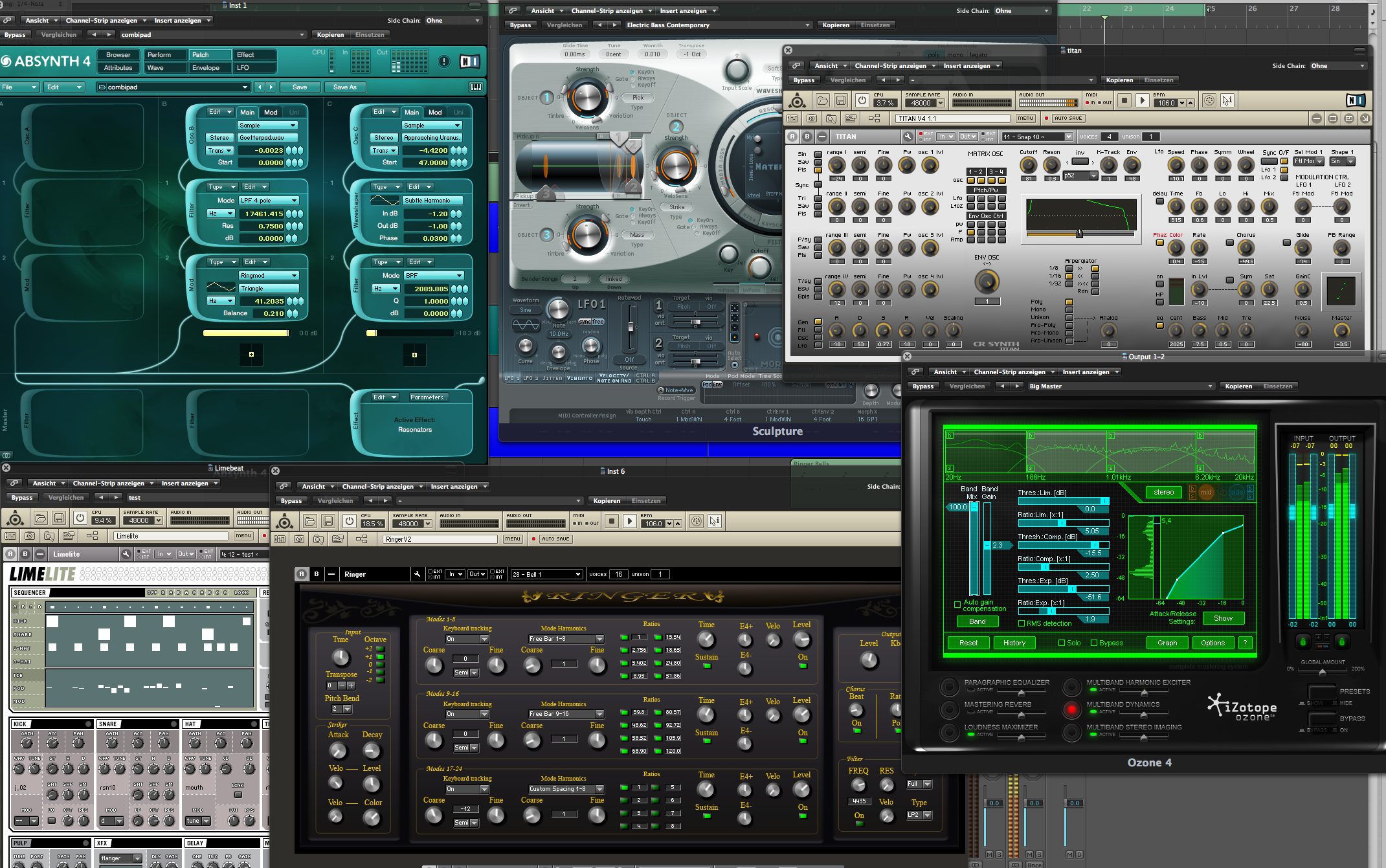Click Thresh.:Comp. [dB] slider in Ozone
Image resolution: width=1386 pixels, height=868 pixels.
tap(1063, 545)
